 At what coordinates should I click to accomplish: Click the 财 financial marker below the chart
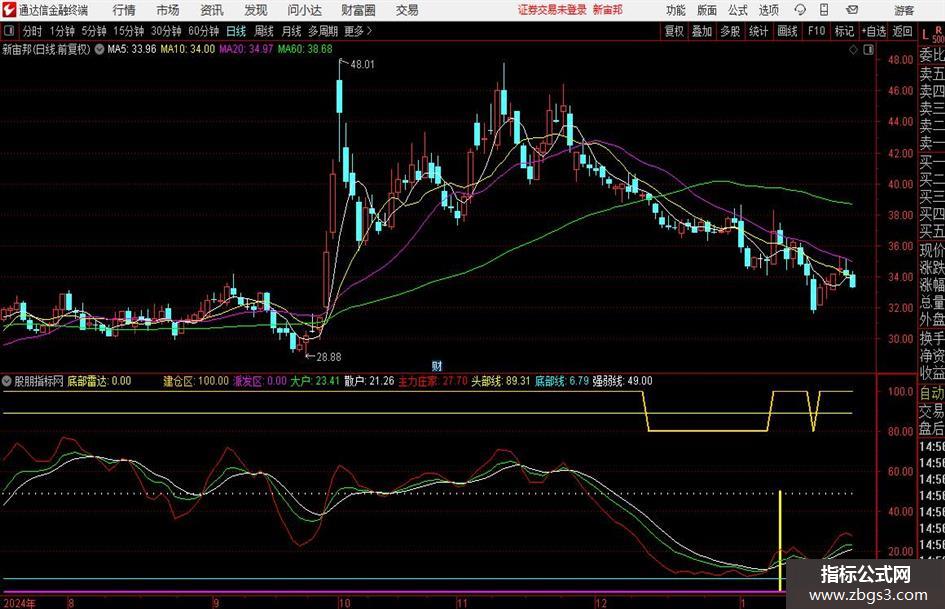pyautogui.click(x=437, y=365)
